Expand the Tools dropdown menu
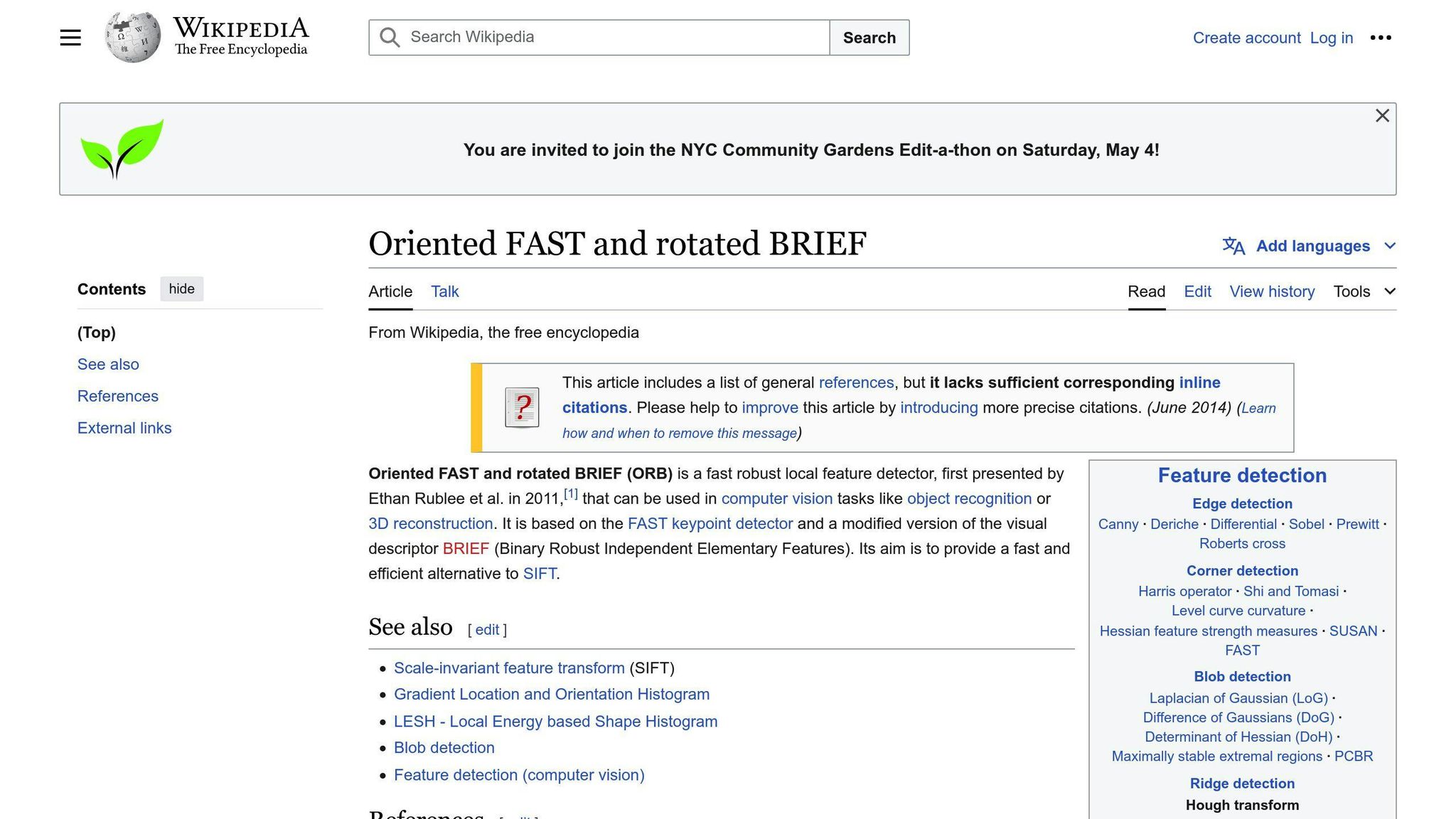1456x819 pixels. pos(1364,291)
